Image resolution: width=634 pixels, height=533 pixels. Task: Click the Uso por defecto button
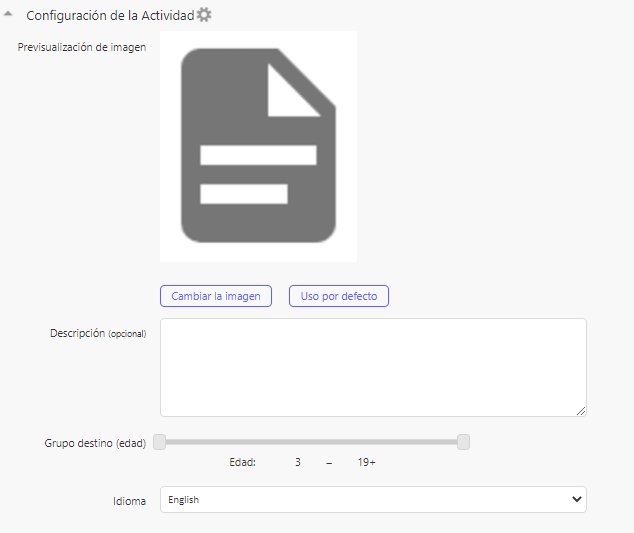(339, 296)
